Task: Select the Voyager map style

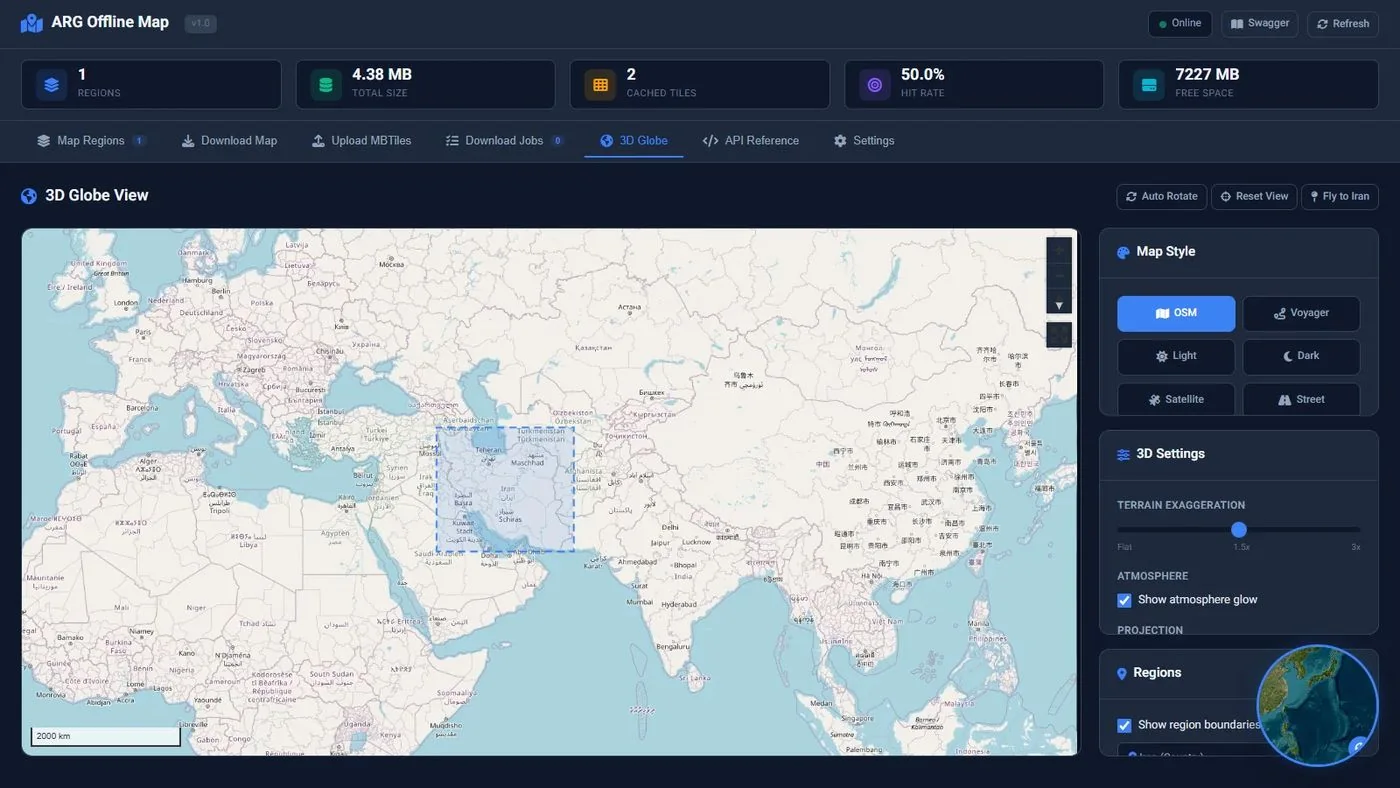Action: (1301, 313)
